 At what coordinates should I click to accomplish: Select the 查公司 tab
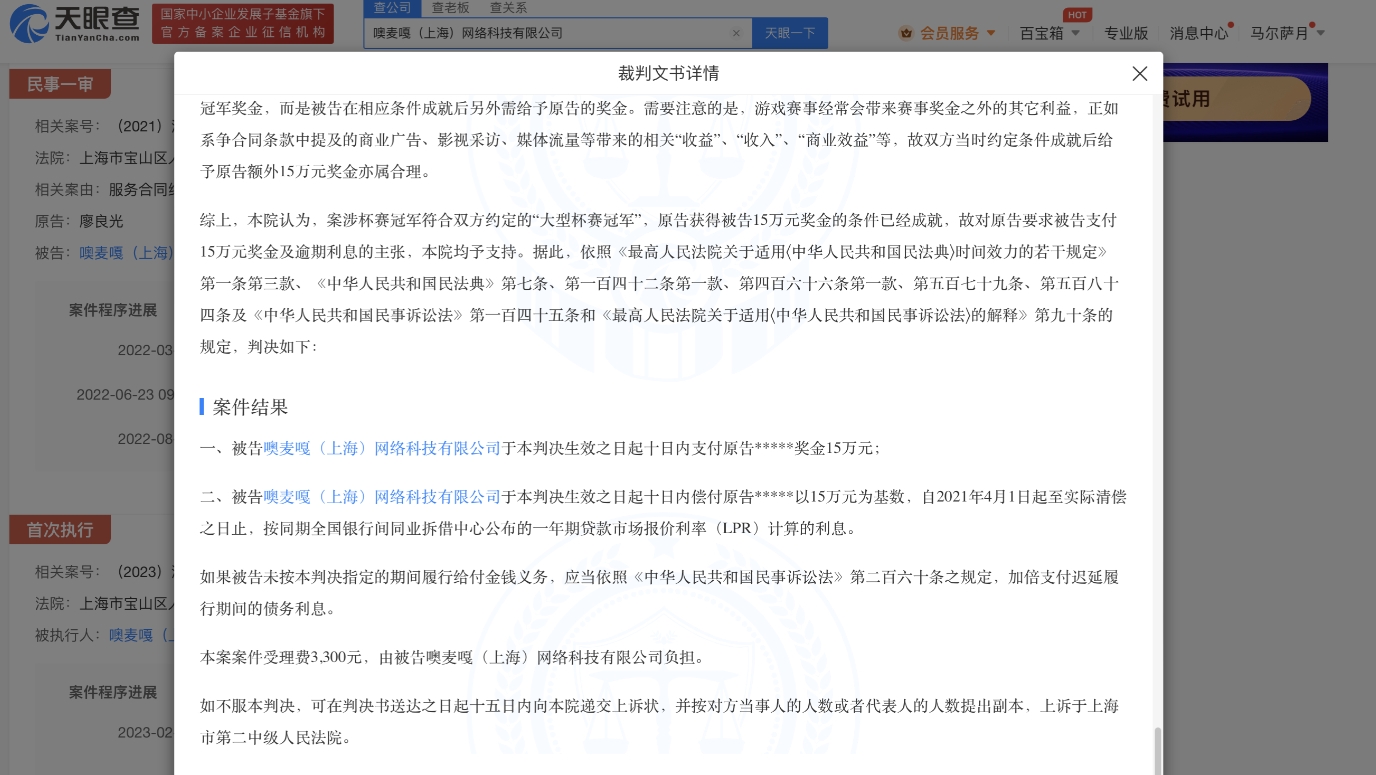tap(393, 7)
